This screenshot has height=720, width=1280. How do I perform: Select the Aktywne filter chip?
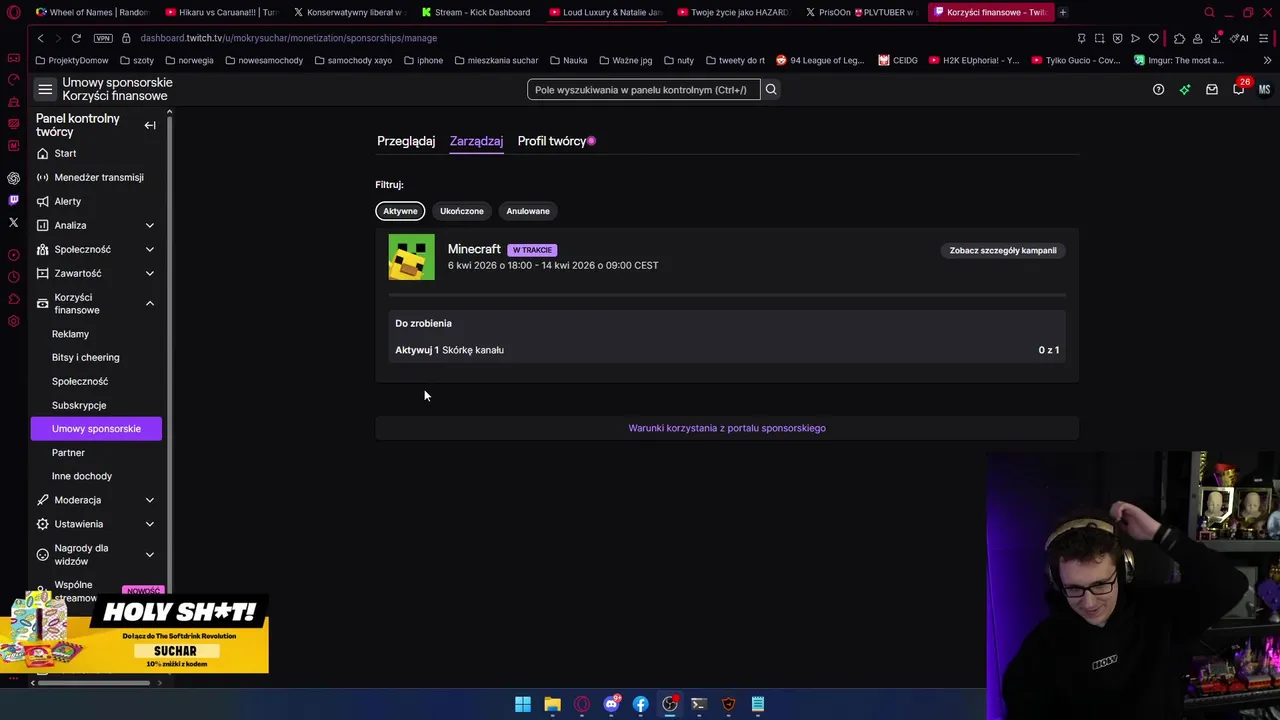(x=400, y=211)
